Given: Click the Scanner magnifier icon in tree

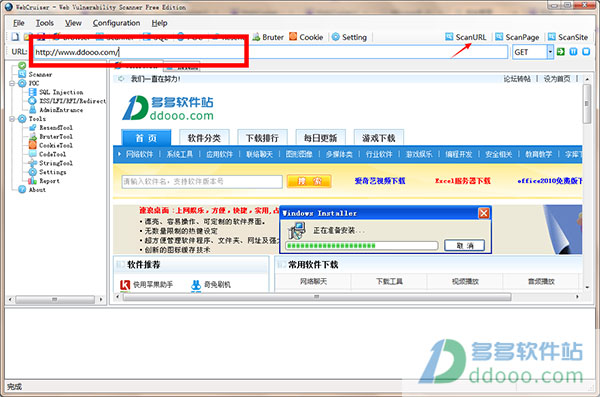Looking at the screenshot, I should click(x=22, y=74).
